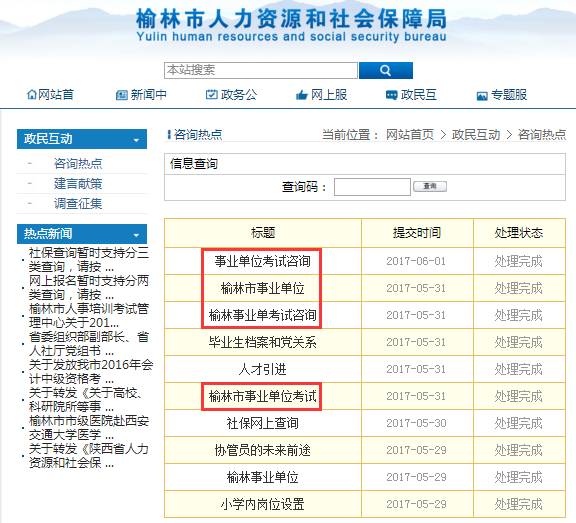Screen dimensions: 576x523
Task: Open the 网站首 navigation item
Action: pyautogui.click(x=56, y=95)
